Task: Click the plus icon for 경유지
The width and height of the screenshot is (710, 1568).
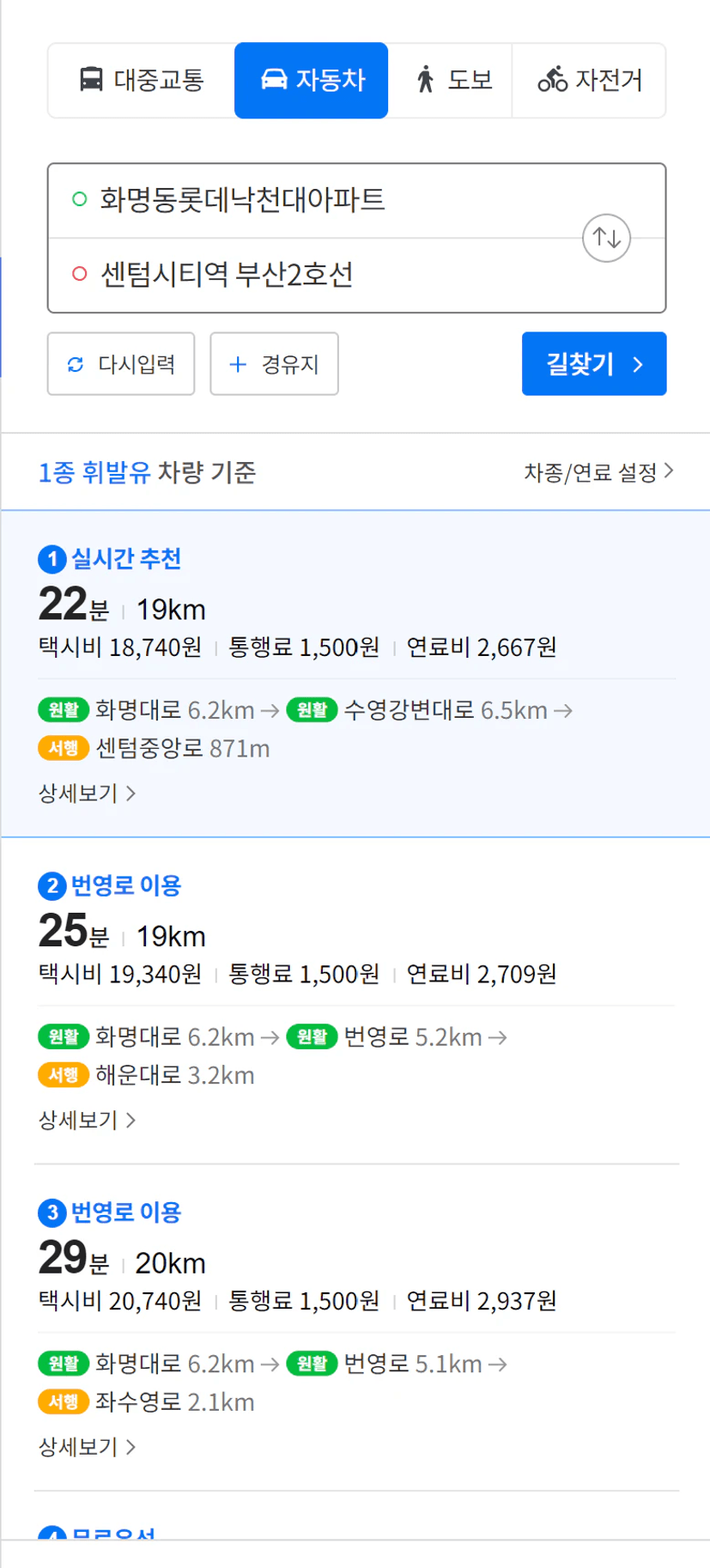Action: [x=238, y=364]
